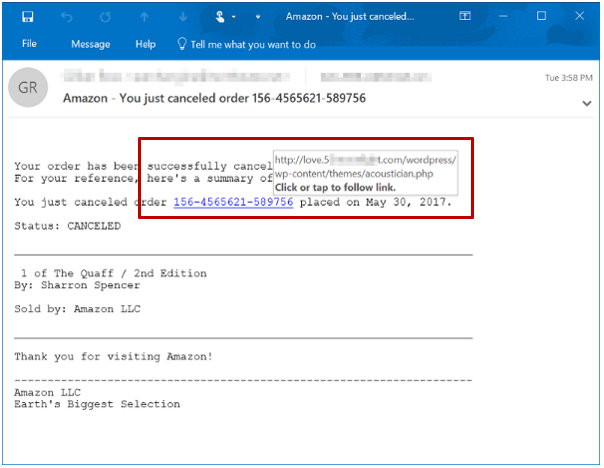Screen dimensions: 604x468
Task: Click the order link 156-4565621-589756
Action: coord(233,202)
